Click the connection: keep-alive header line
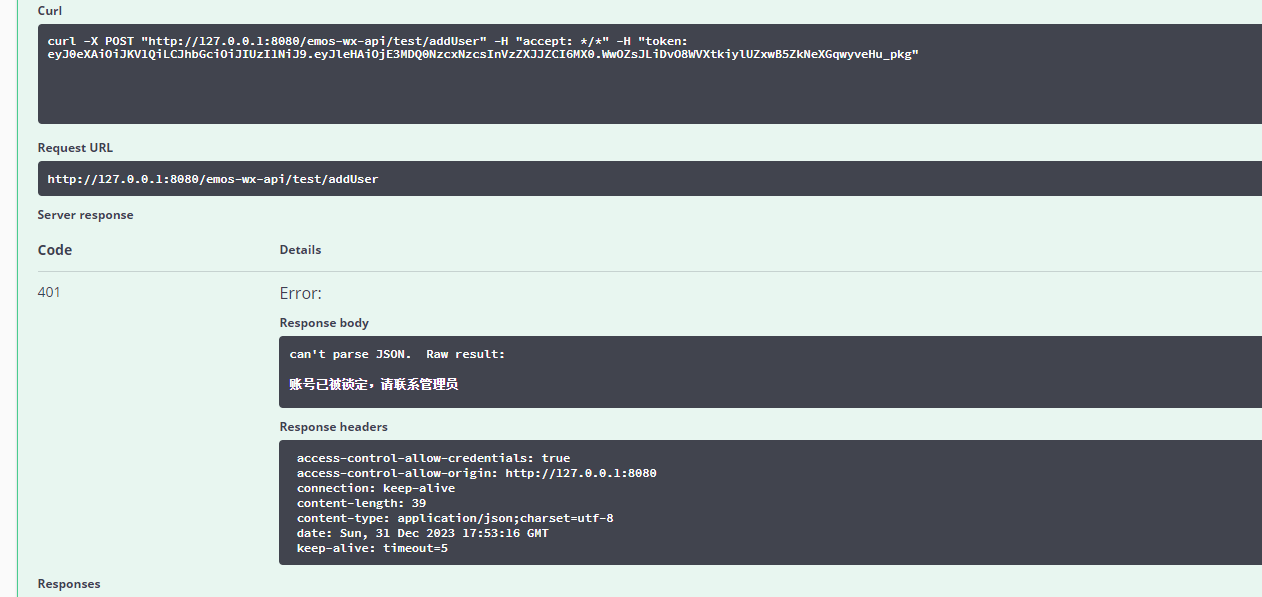The image size is (1262, 597). (x=376, y=488)
